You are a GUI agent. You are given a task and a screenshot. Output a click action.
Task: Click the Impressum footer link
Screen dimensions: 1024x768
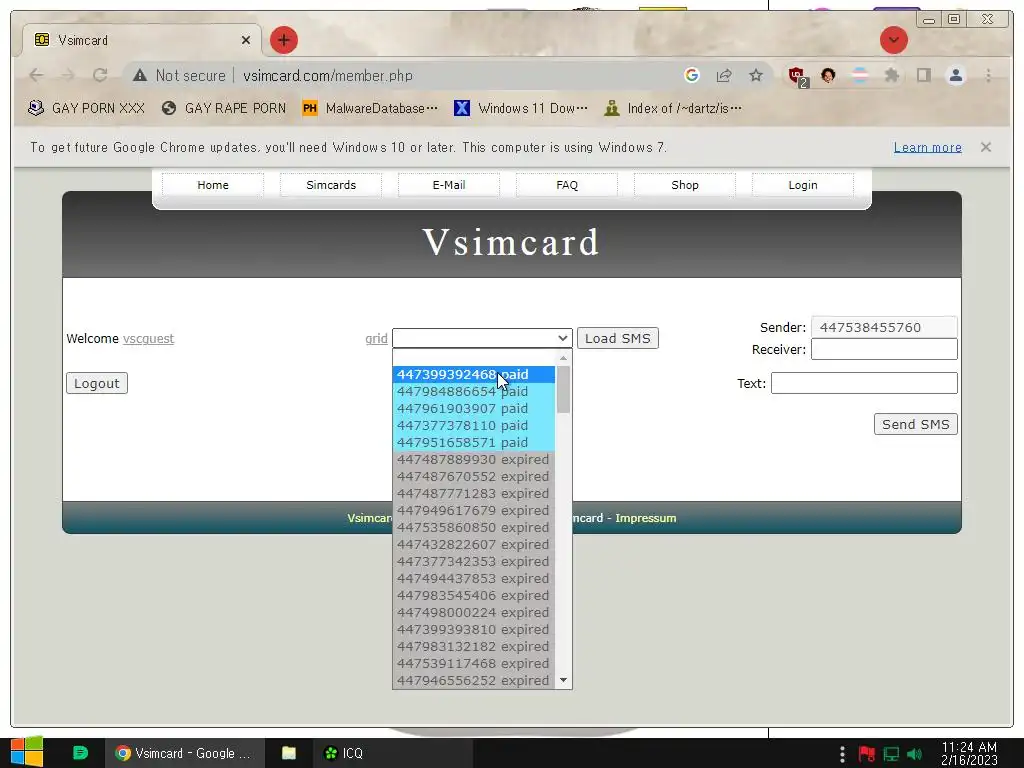point(645,518)
